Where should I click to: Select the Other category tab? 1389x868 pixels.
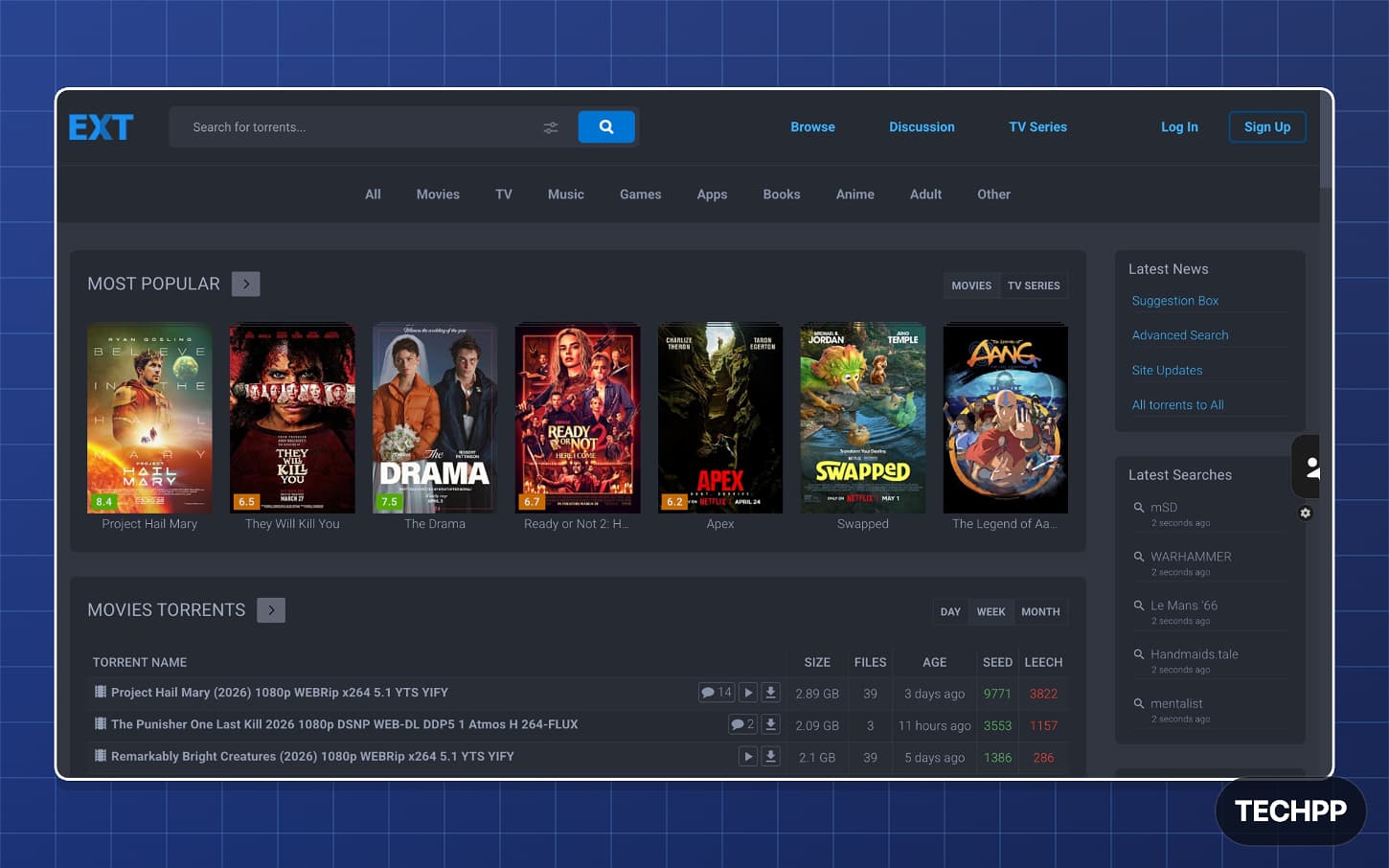[993, 194]
